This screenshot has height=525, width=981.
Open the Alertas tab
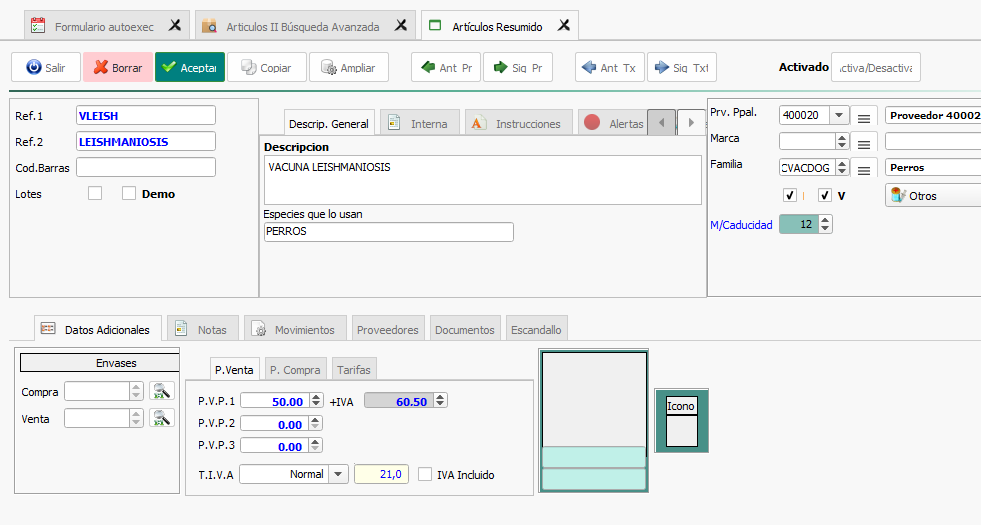613,123
